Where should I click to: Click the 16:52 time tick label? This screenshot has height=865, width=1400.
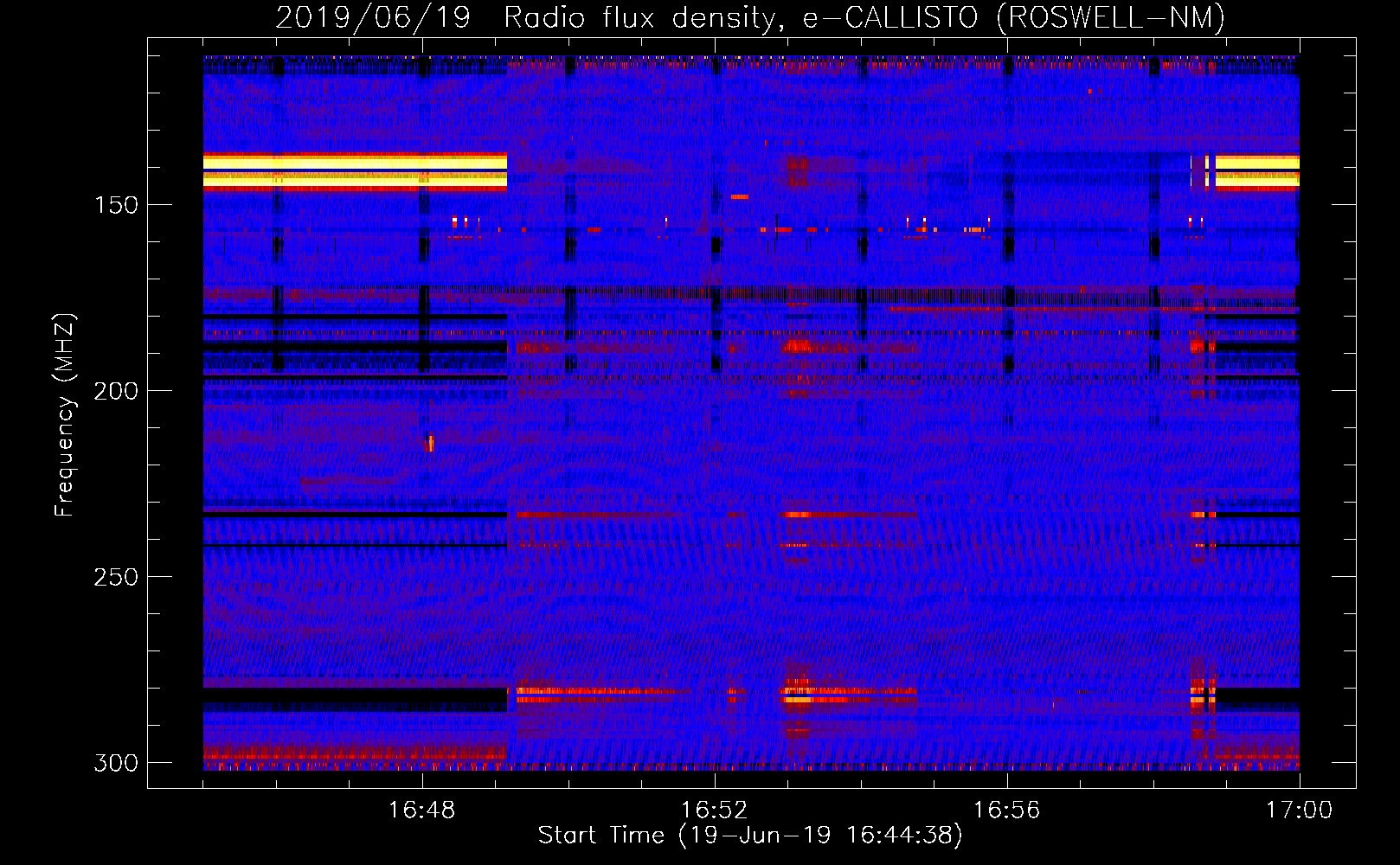tap(714, 811)
